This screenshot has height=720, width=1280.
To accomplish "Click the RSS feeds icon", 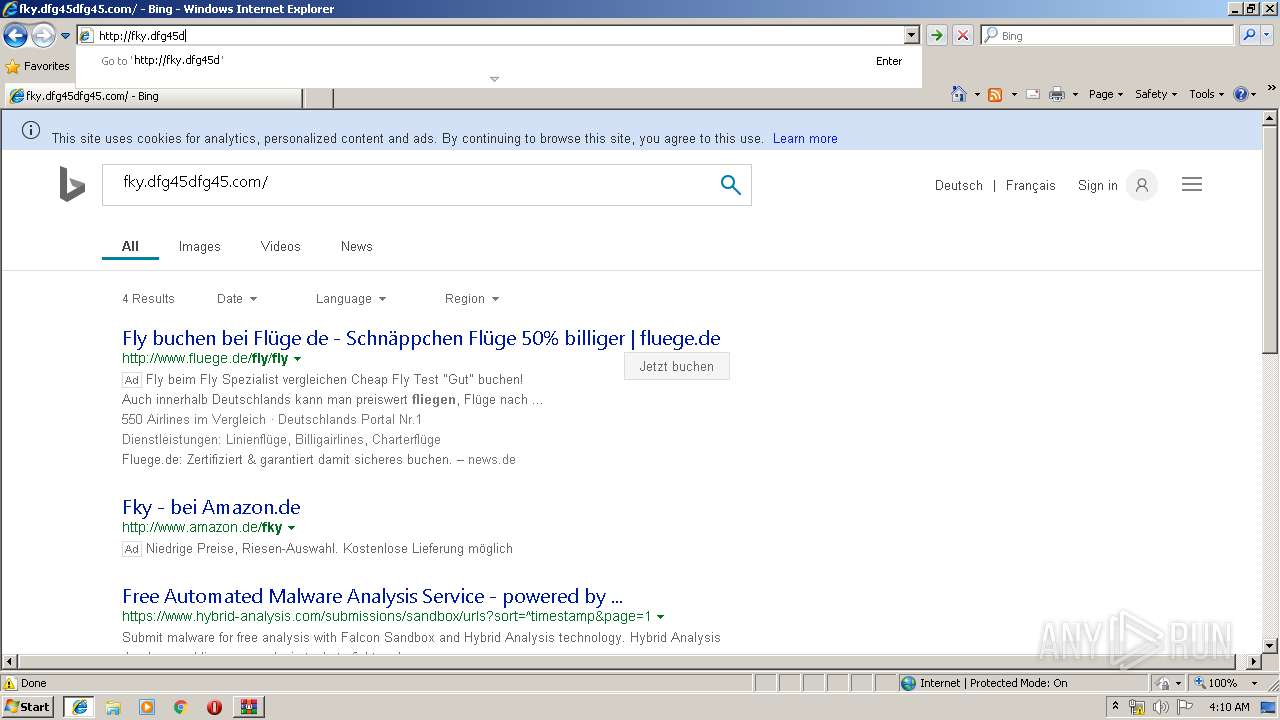I will (995, 94).
